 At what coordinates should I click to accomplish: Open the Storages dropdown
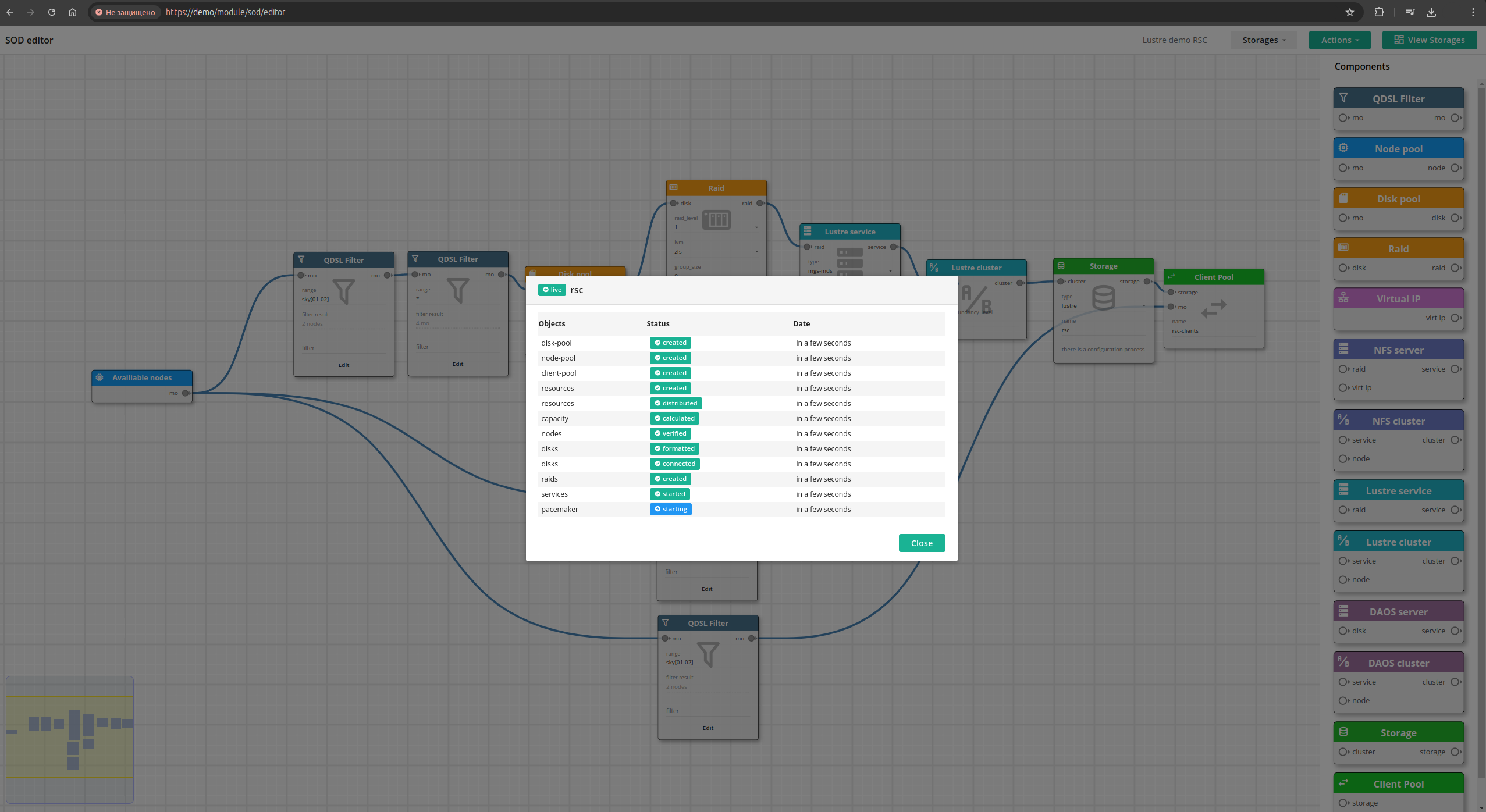click(x=1264, y=40)
